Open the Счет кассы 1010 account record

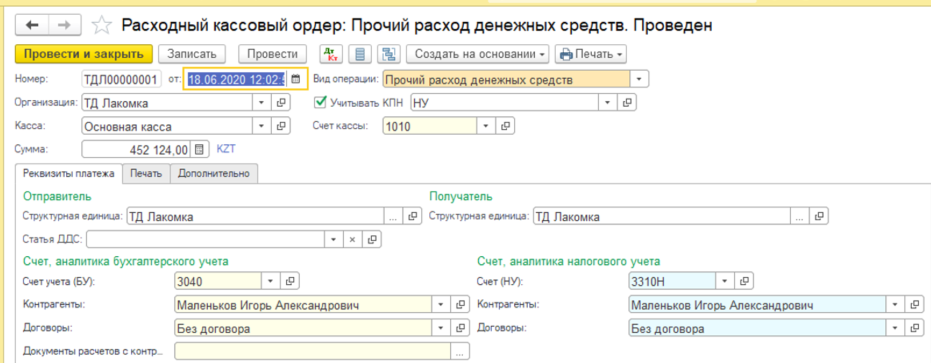pyautogui.click(x=505, y=126)
